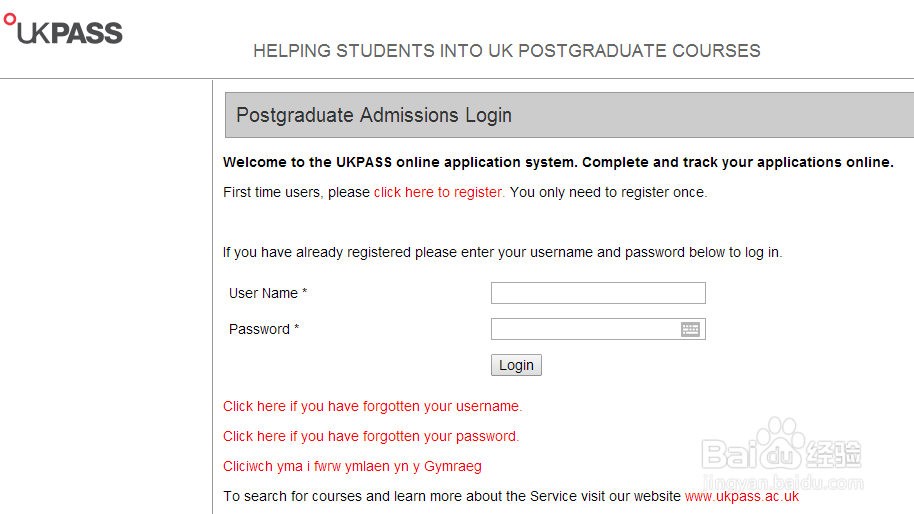The height and width of the screenshot is (514, 914).
Task: Click 'You only need to register once' text
Action: [x=609, y=192]
